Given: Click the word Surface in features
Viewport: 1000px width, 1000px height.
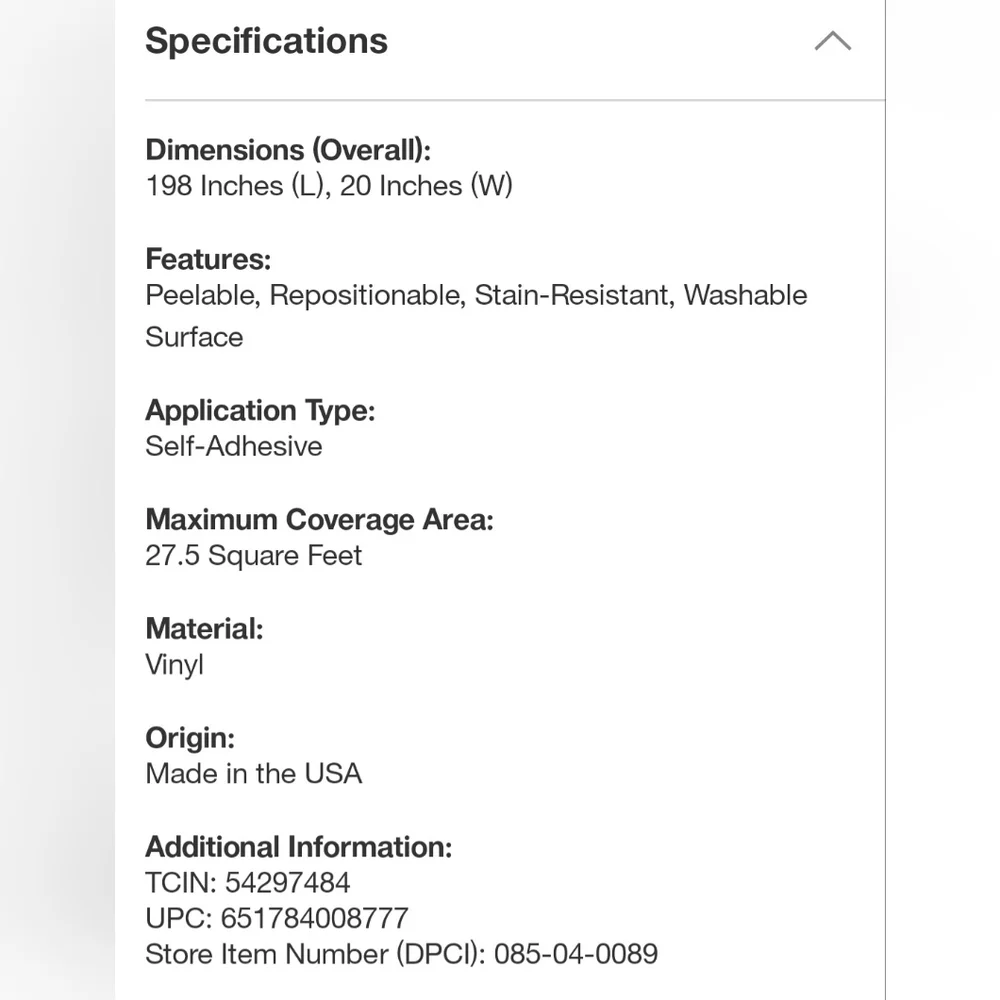Looking at the screenshot, I should pyautogui.click(x=194, y=337).
